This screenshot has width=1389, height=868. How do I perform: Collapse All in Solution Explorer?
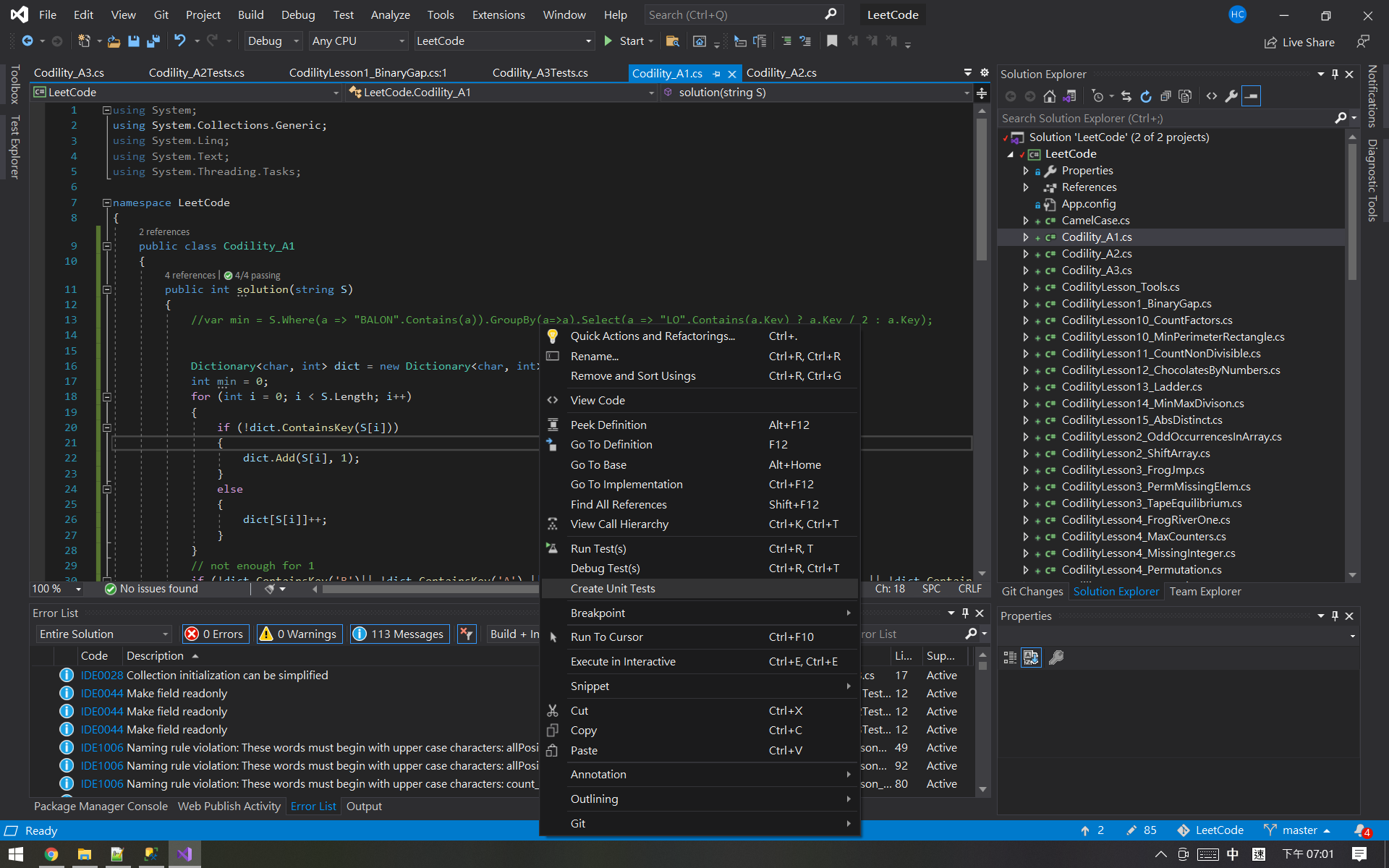[1165, 95]
